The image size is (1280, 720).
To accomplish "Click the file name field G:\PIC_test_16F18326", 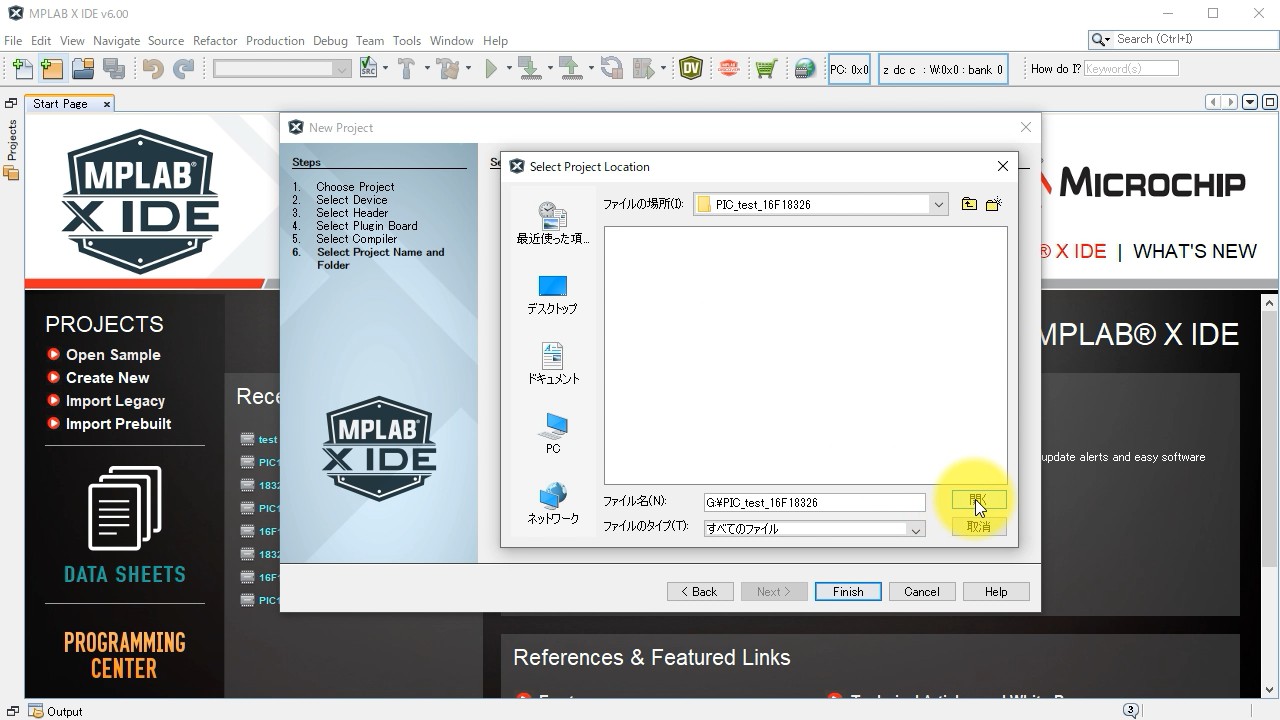I will click(814, 502).
